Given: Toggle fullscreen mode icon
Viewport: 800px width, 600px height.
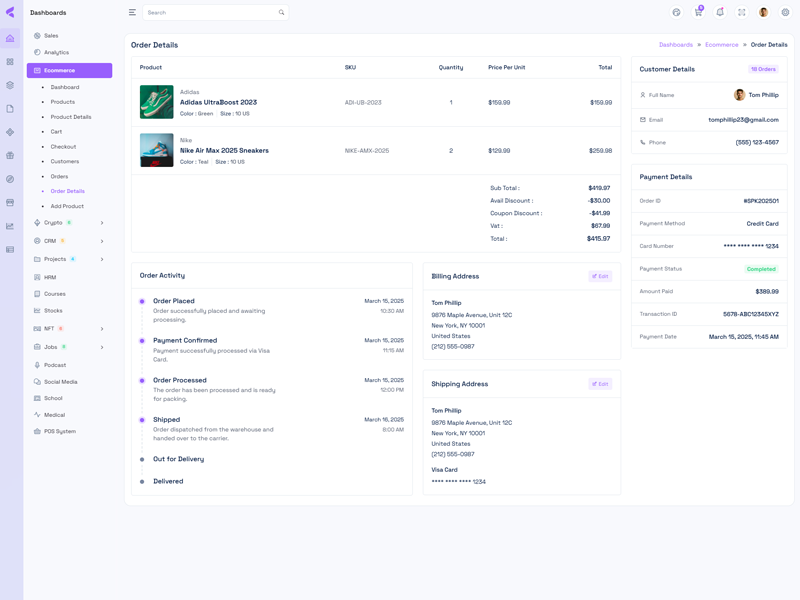Looking at the screenshot, I should point(742,13).
